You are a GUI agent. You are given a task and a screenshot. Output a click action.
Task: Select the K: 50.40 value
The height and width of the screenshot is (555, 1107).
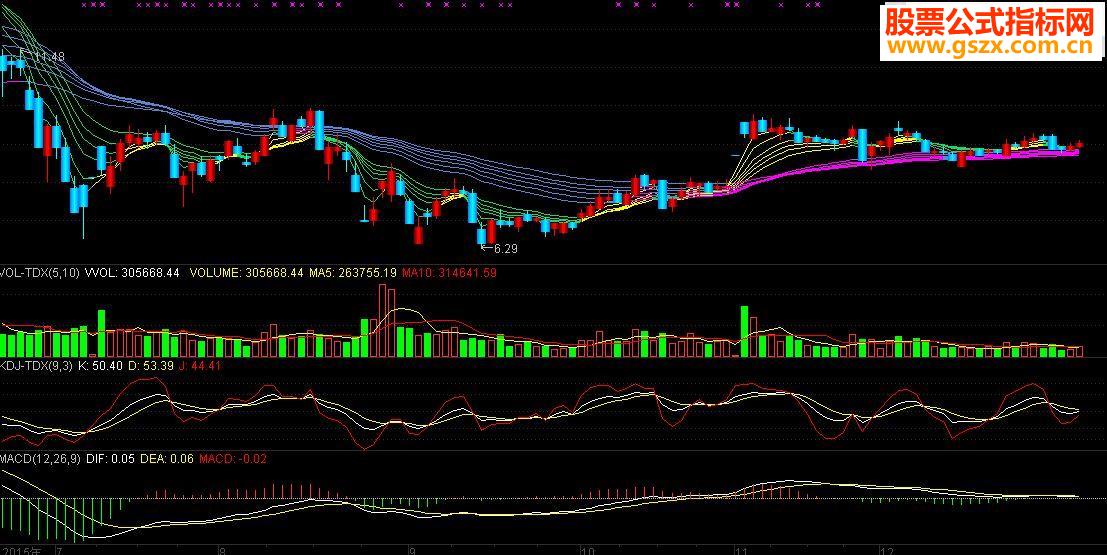click(x=100, y=365)
